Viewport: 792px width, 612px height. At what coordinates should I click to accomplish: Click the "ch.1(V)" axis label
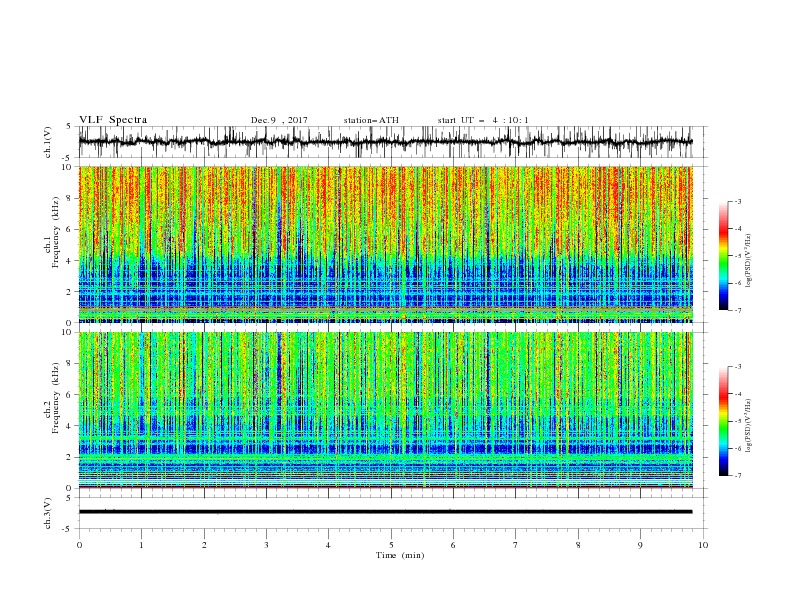[48, 142]
